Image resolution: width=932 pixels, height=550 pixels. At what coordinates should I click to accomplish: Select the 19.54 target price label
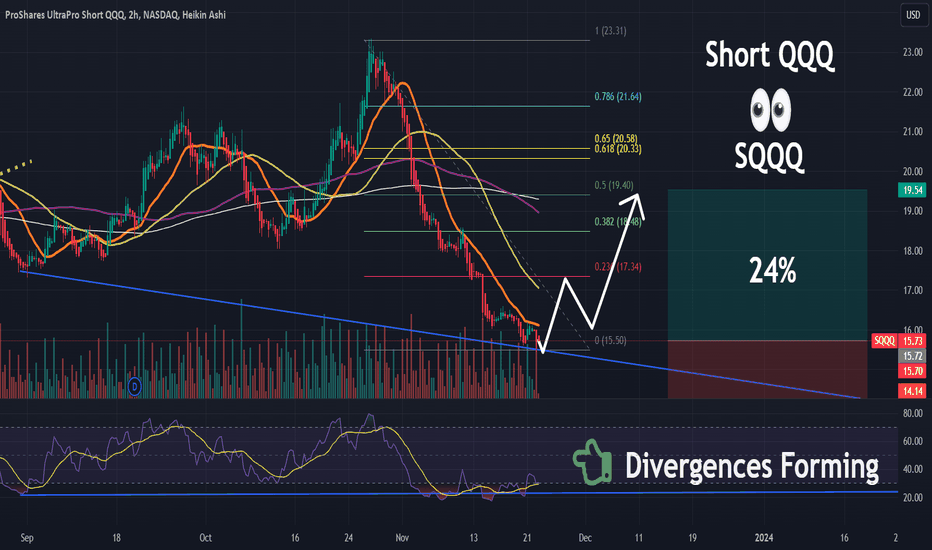(x=913, y=190)
